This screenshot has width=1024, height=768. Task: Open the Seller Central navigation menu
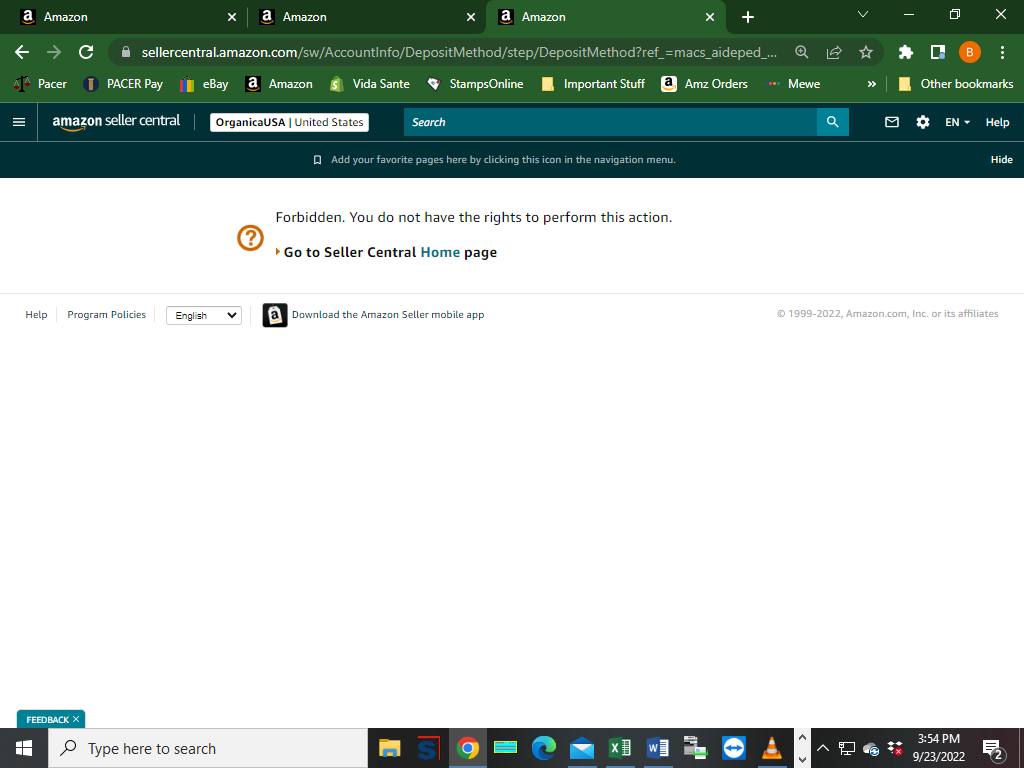tap(18, 121)
